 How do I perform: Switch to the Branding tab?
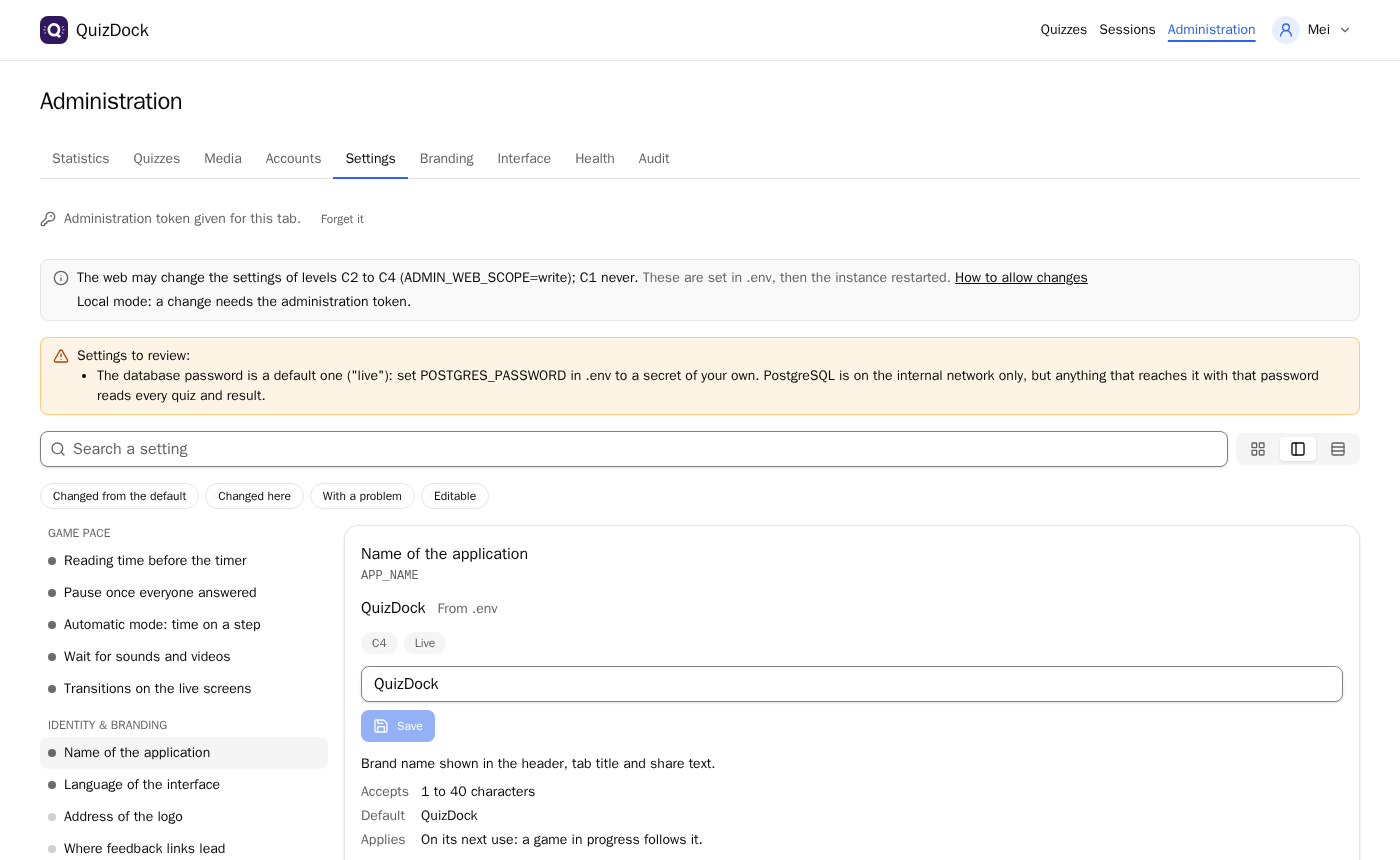click(447, 159)
